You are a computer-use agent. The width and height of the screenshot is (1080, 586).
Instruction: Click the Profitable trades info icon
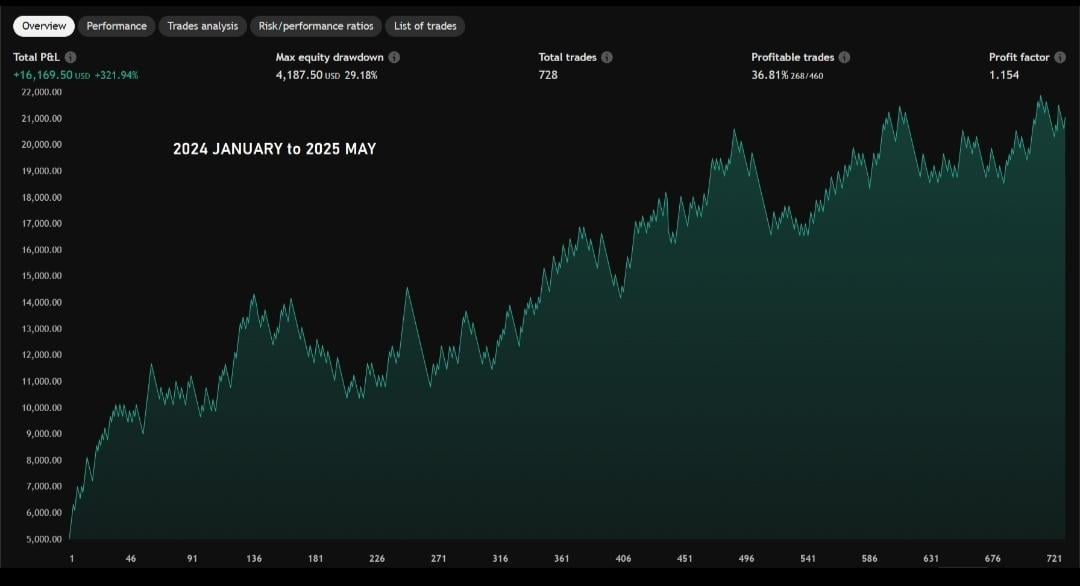[844, 58]
